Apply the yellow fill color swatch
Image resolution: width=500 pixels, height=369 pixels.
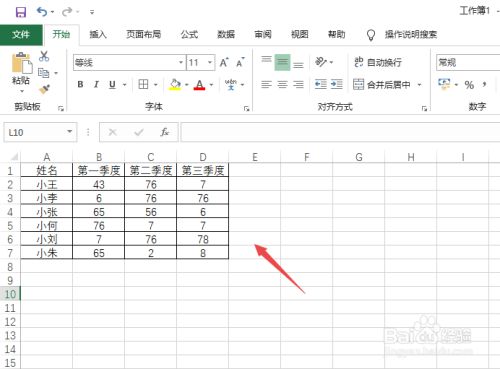175,85
